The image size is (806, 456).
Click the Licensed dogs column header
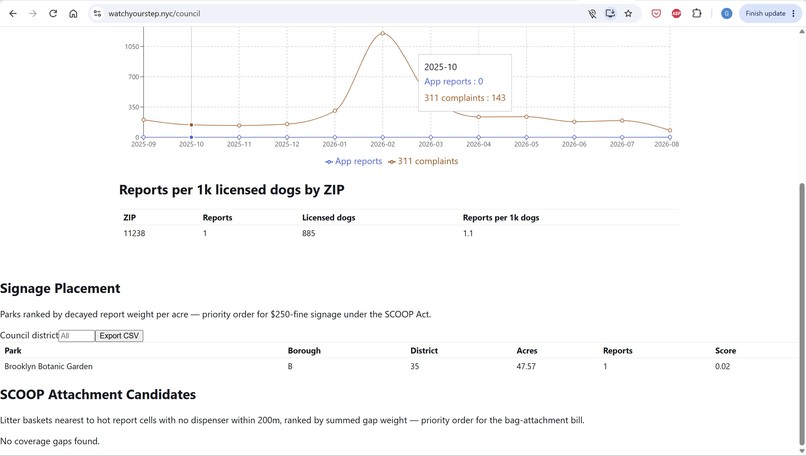328,218
